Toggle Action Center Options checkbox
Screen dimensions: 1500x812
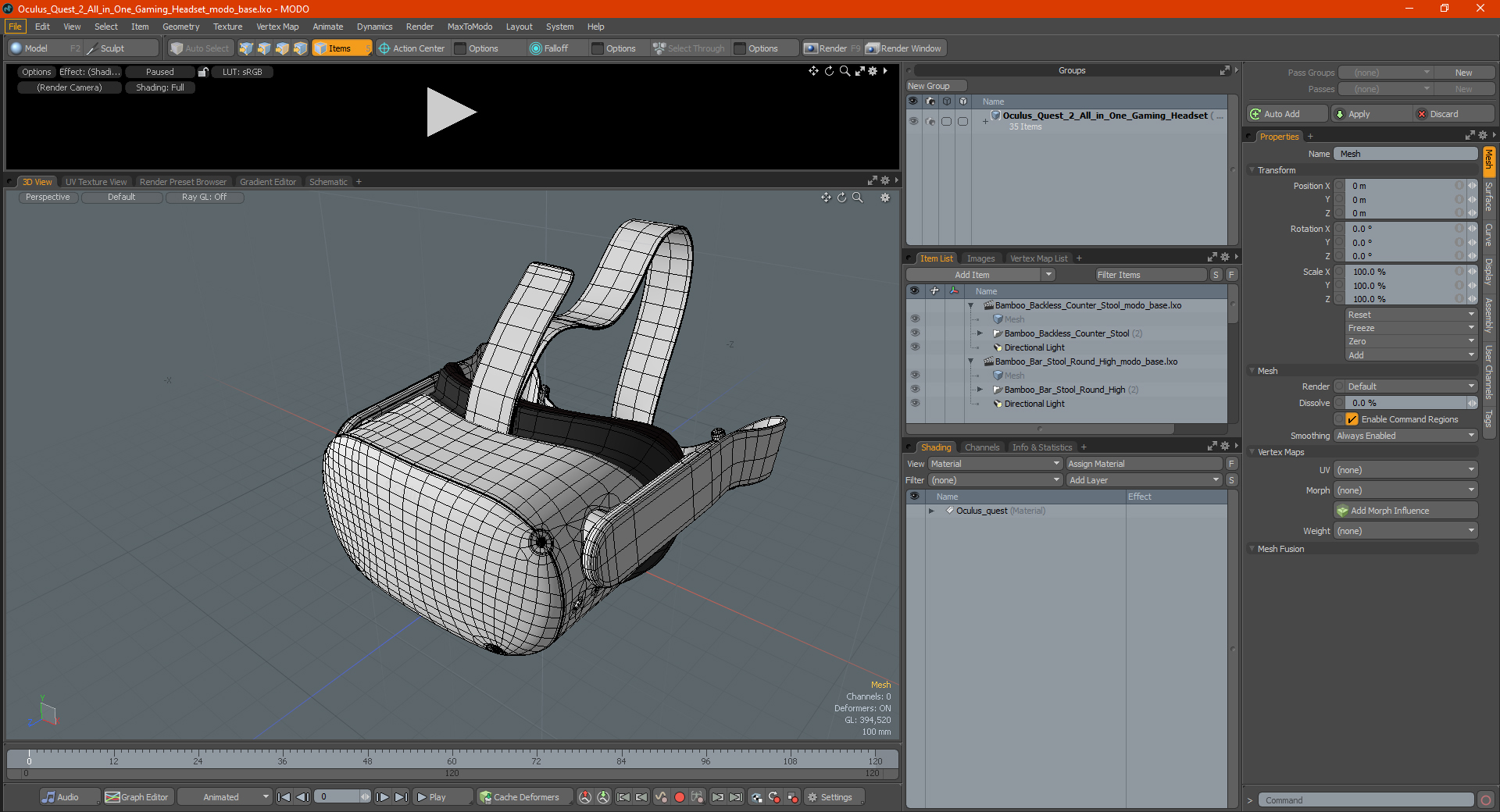click(x=460, y=48)
